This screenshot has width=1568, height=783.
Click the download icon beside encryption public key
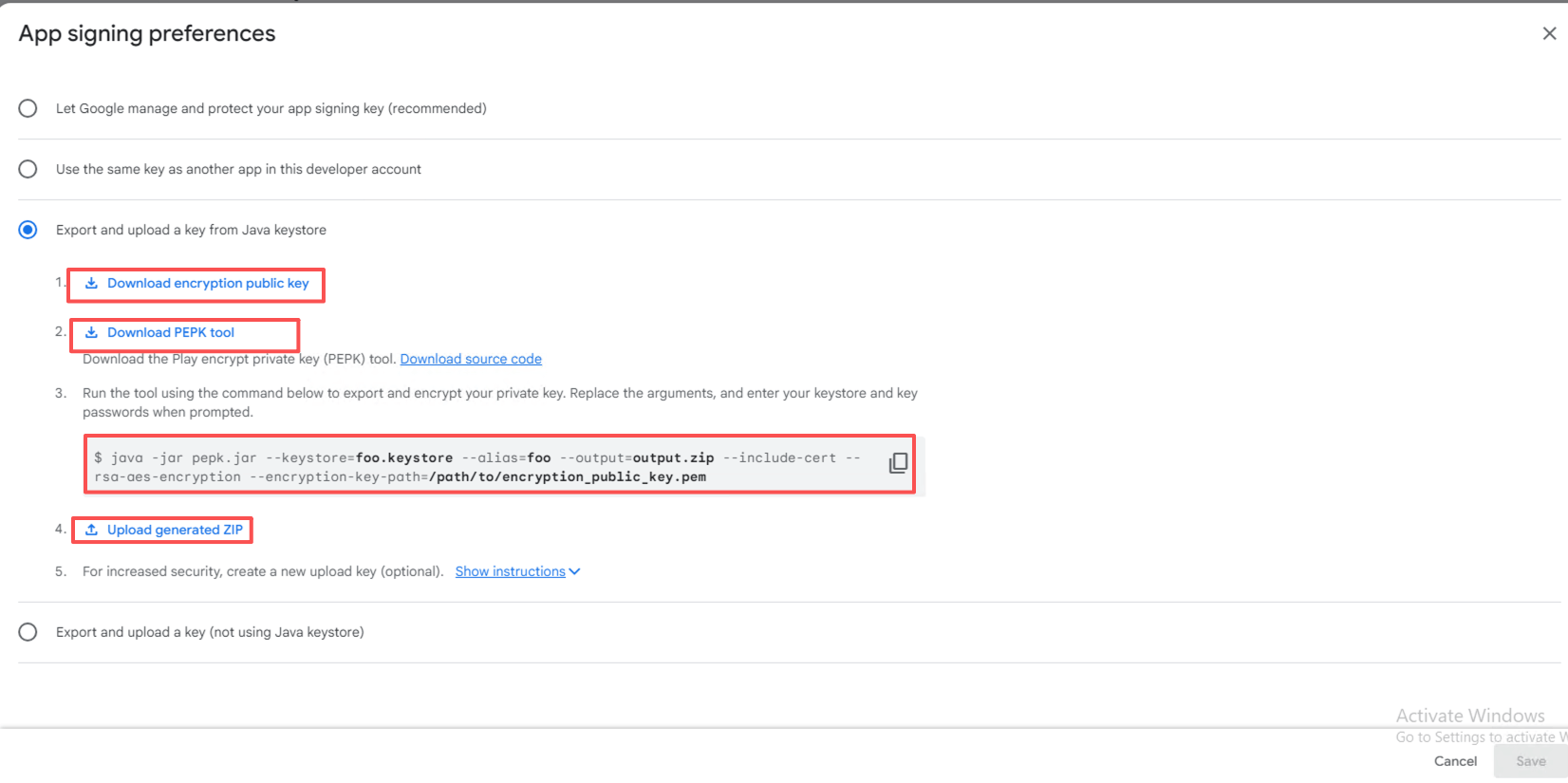click(x=91, y=283)
